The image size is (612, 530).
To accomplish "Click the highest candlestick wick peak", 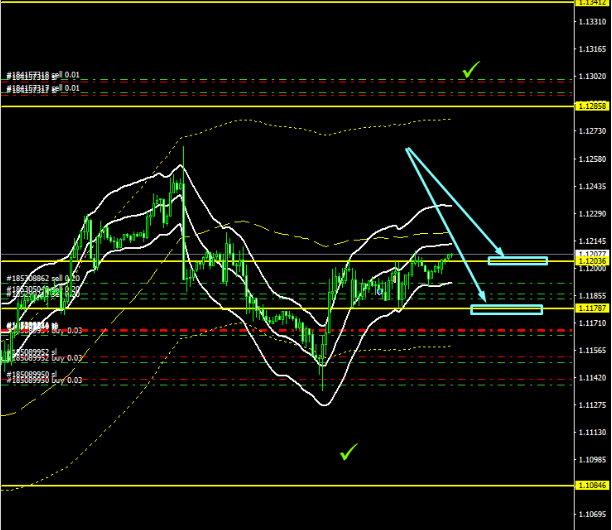I will click(x=183, y=148).
